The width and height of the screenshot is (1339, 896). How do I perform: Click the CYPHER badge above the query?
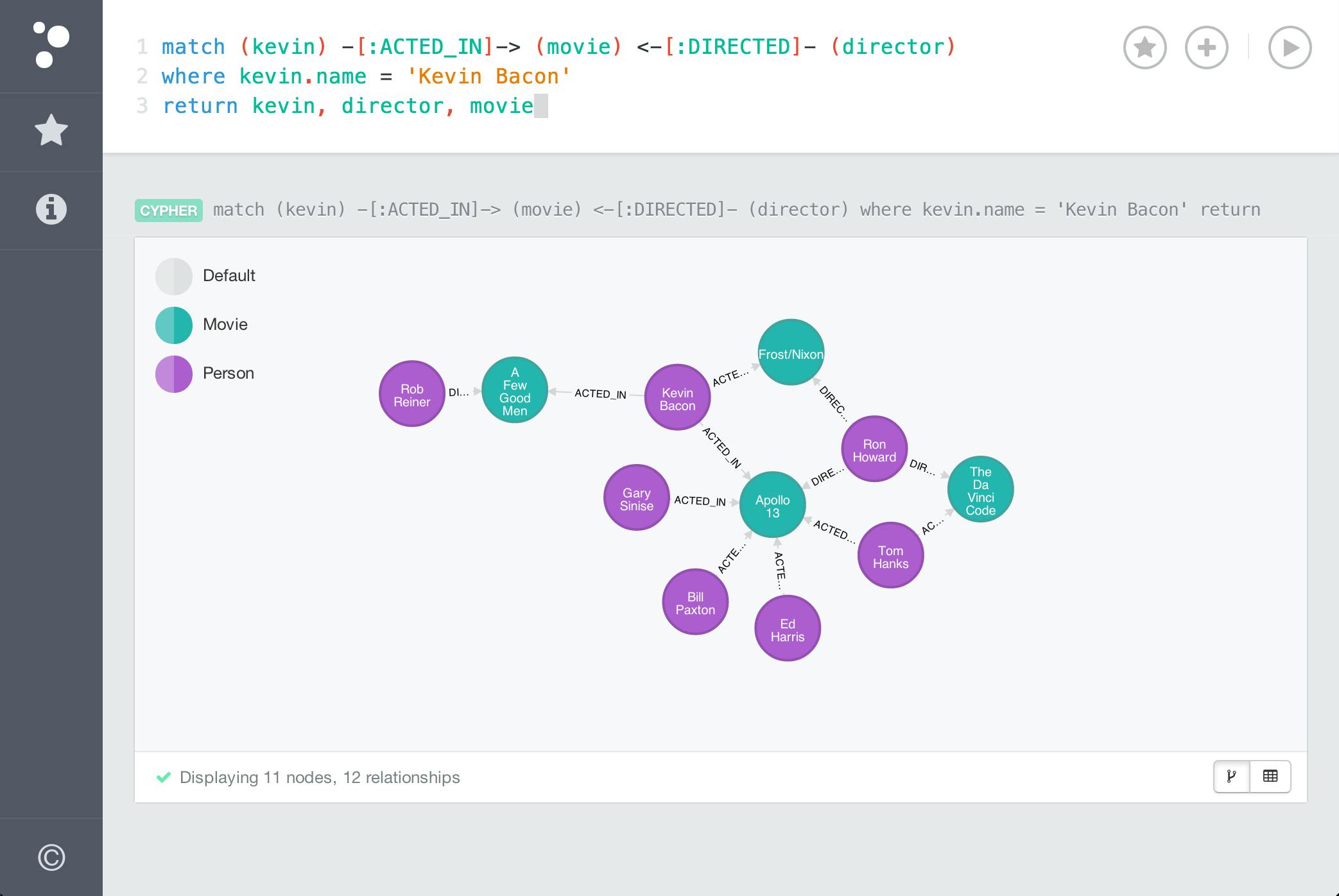coord(168,211)
